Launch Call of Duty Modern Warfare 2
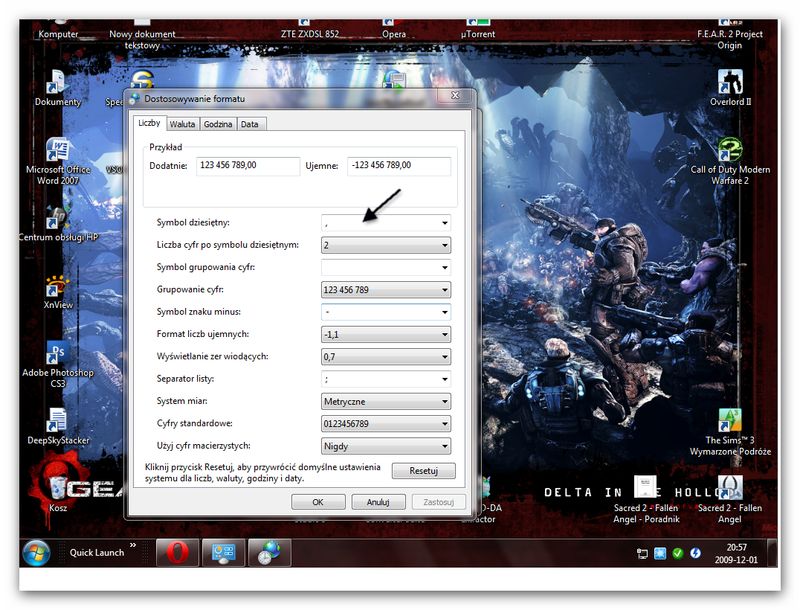The height and width of the screenshot is (610, 800). click(x=730, y=161)
